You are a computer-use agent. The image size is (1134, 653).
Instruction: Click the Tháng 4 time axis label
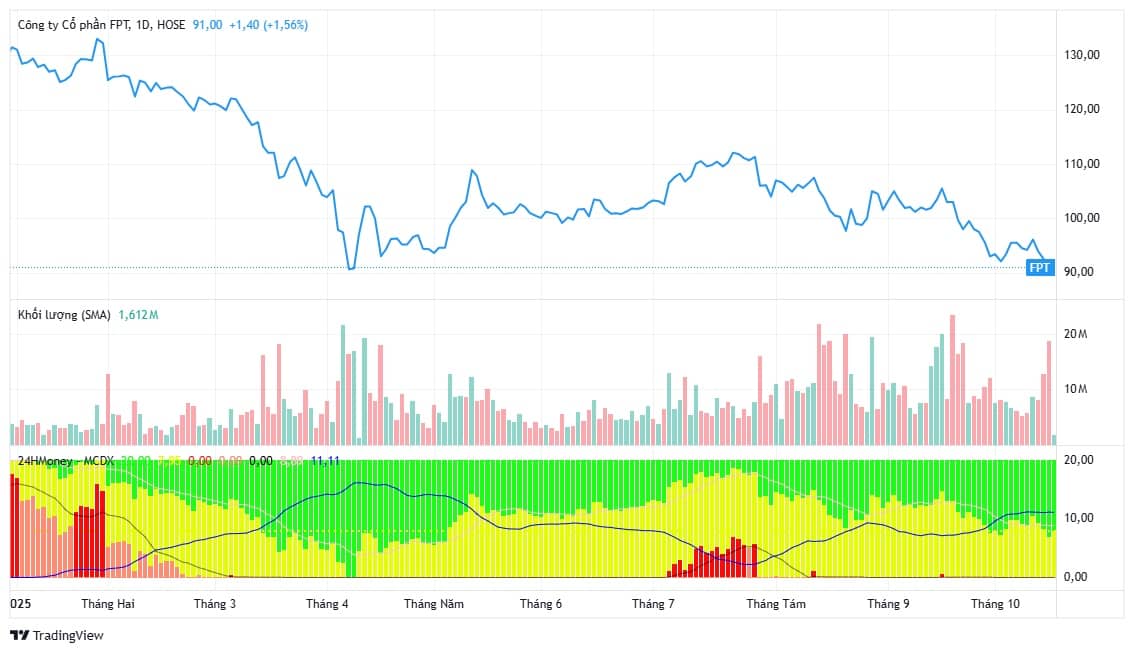327,604
